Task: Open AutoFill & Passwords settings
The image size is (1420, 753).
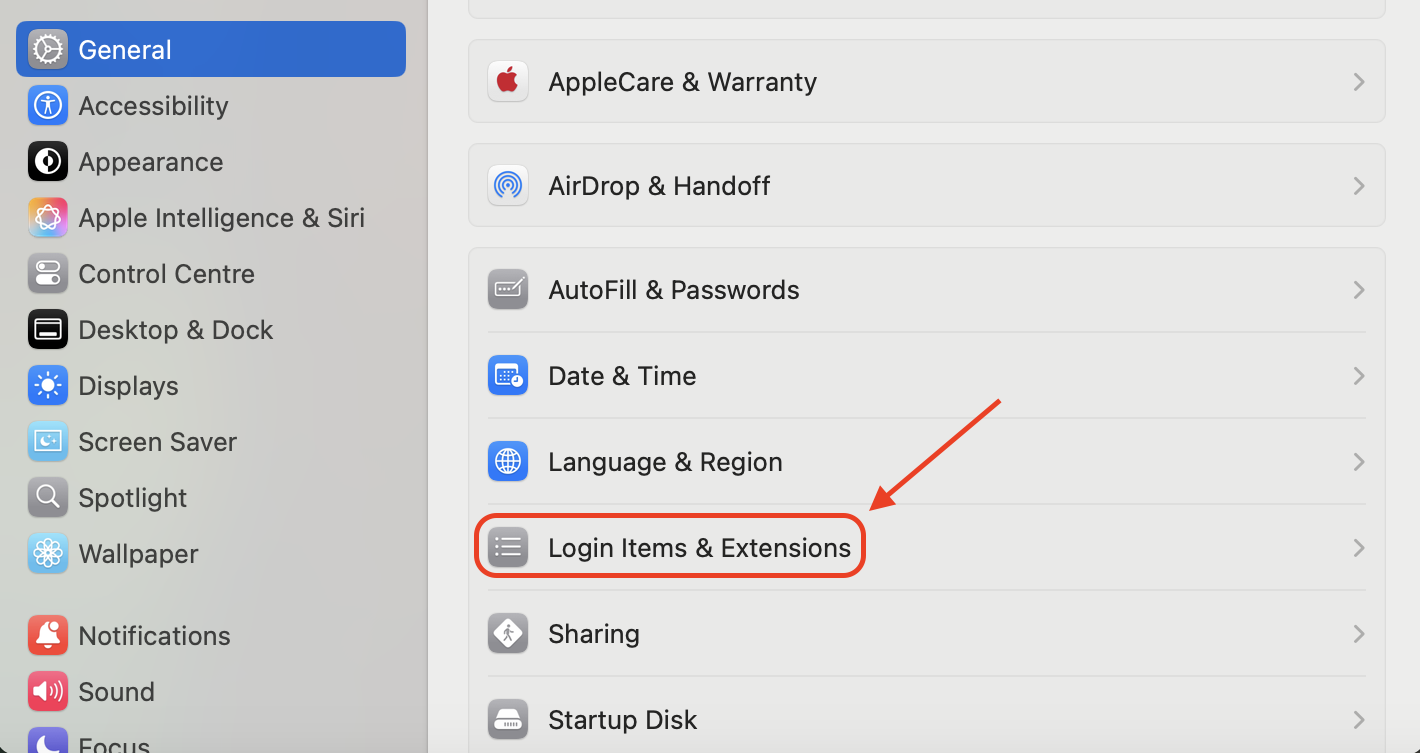Action: tap(673, 289)
